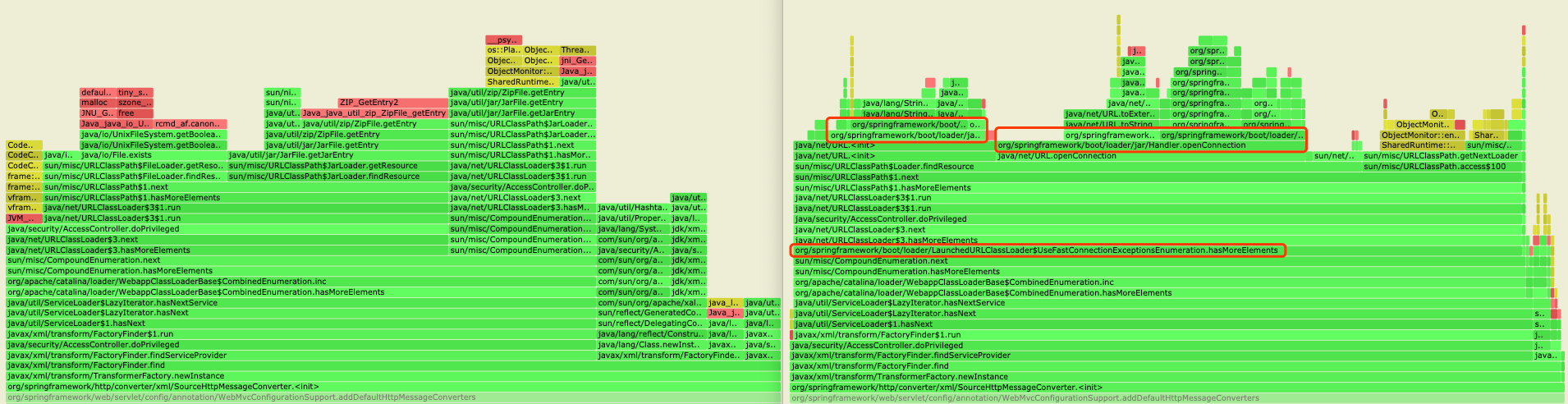Click the URLClassPath$Loader.findResource frame
This screenshot has width=1568, height=404.
[1077, 167]
